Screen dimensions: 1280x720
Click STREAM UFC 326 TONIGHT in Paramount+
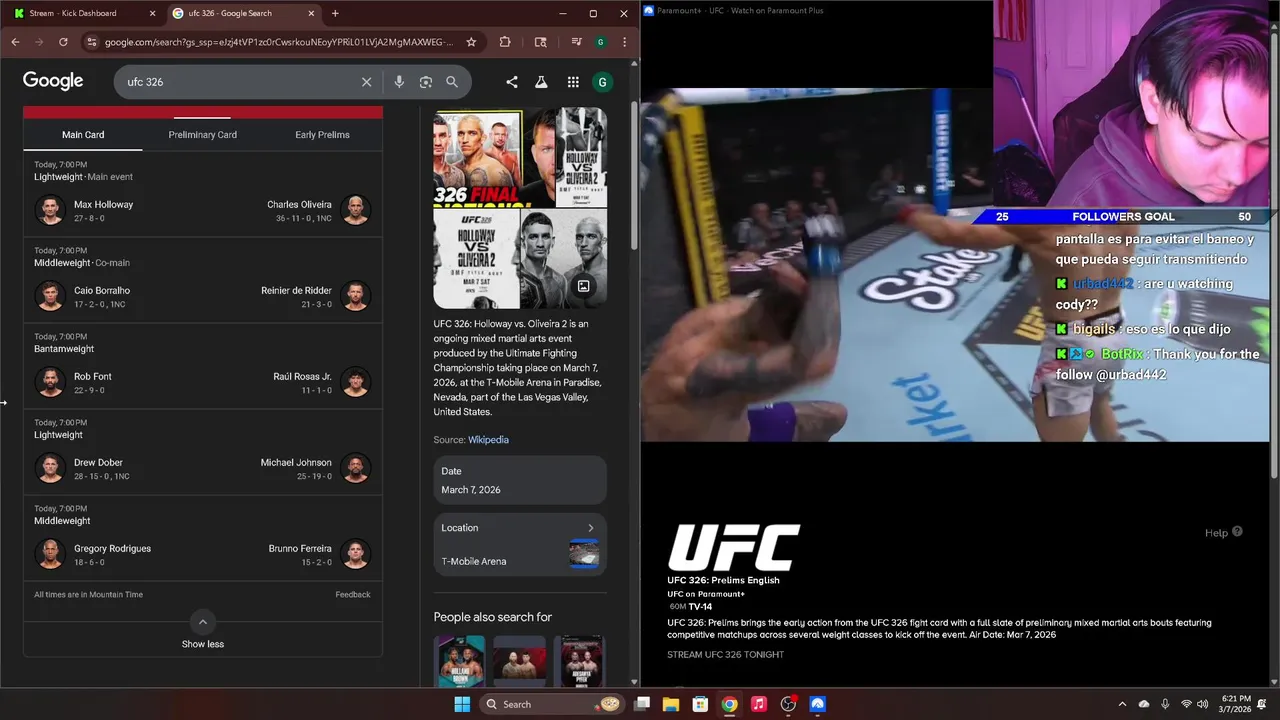pyautogui.click(x=725, y=655)
